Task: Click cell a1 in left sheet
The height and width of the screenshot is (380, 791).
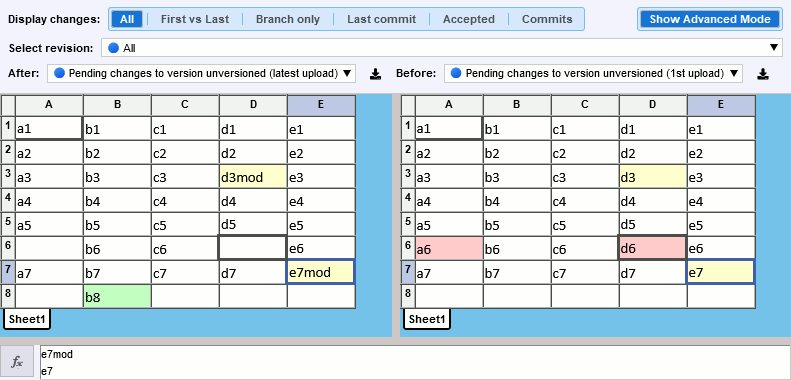Action: (49, 128)
